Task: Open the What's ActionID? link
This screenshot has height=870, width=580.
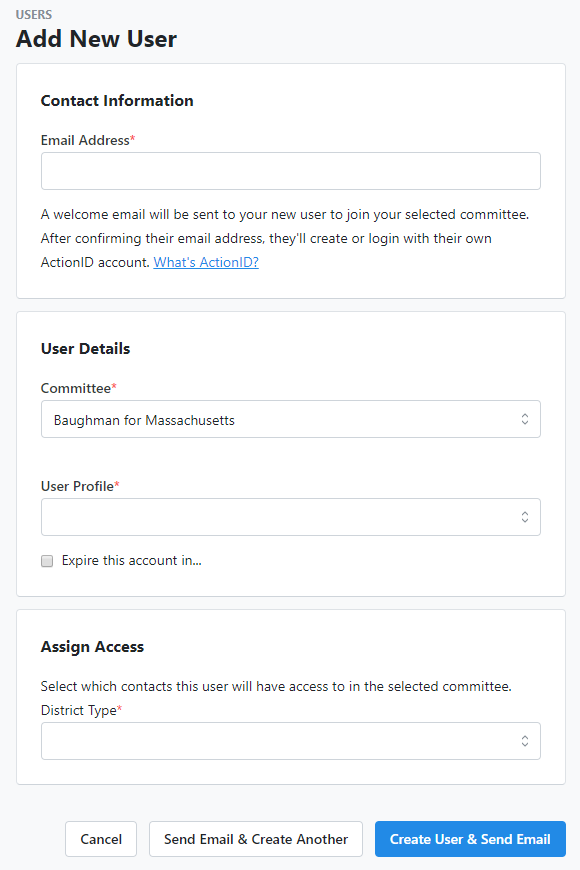Action: 205,262
